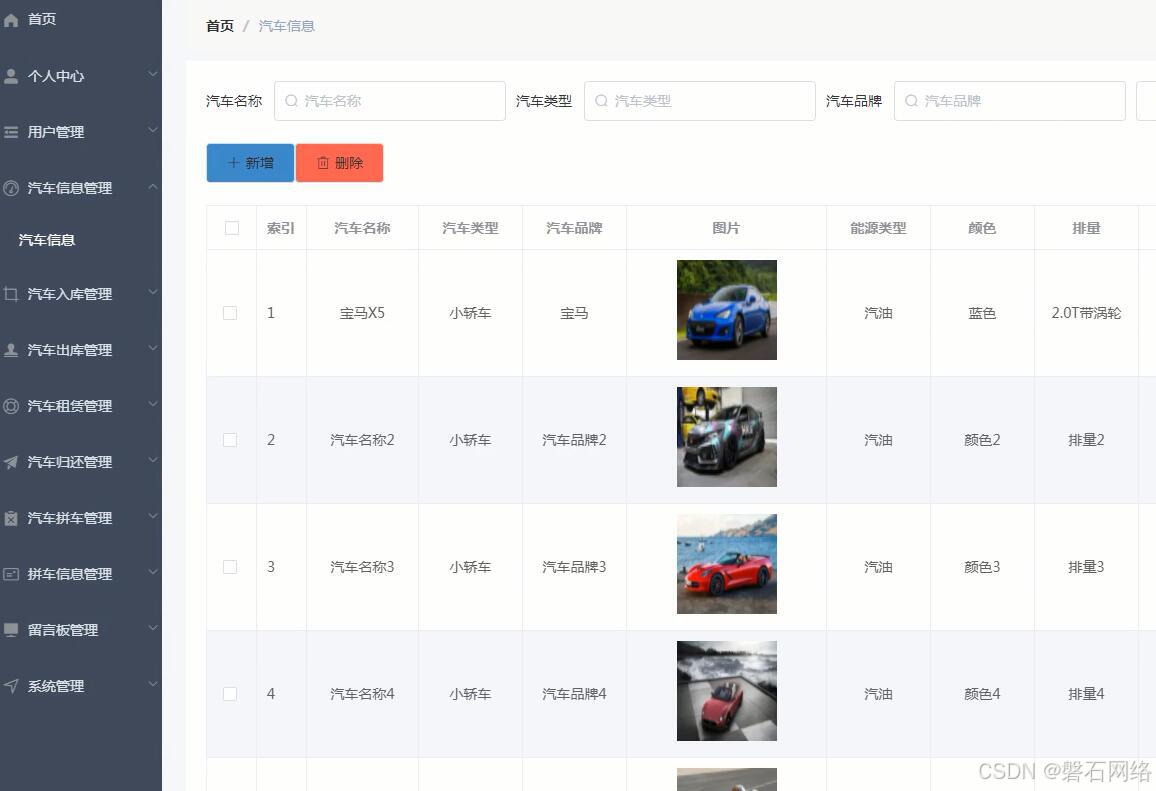This screenshot has width=1156, height=791.
Task: Toggle the select-all checkbox in table header
Action: (x=231, y=228)
